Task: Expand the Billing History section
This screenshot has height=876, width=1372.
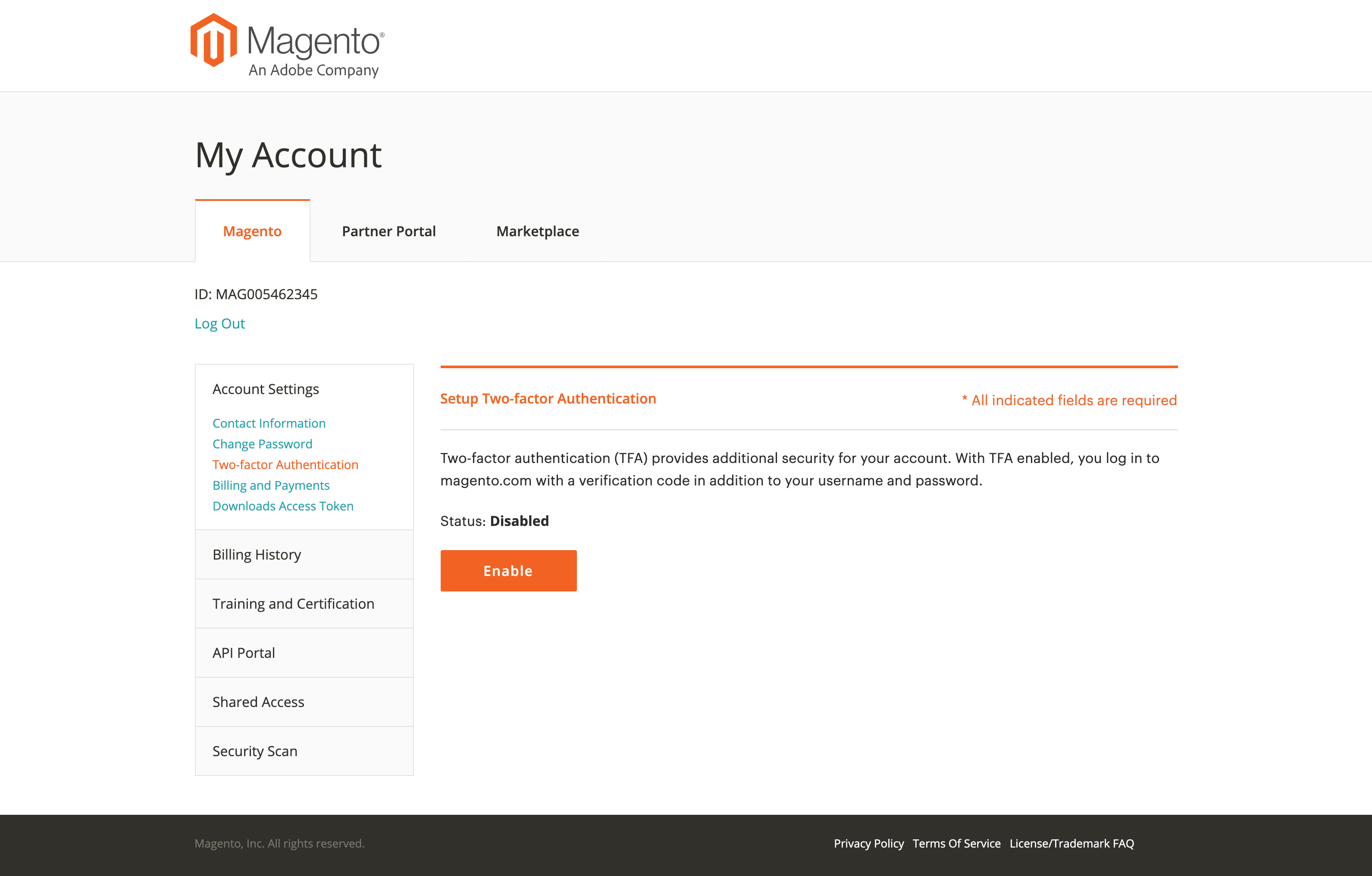Action: 304,555
